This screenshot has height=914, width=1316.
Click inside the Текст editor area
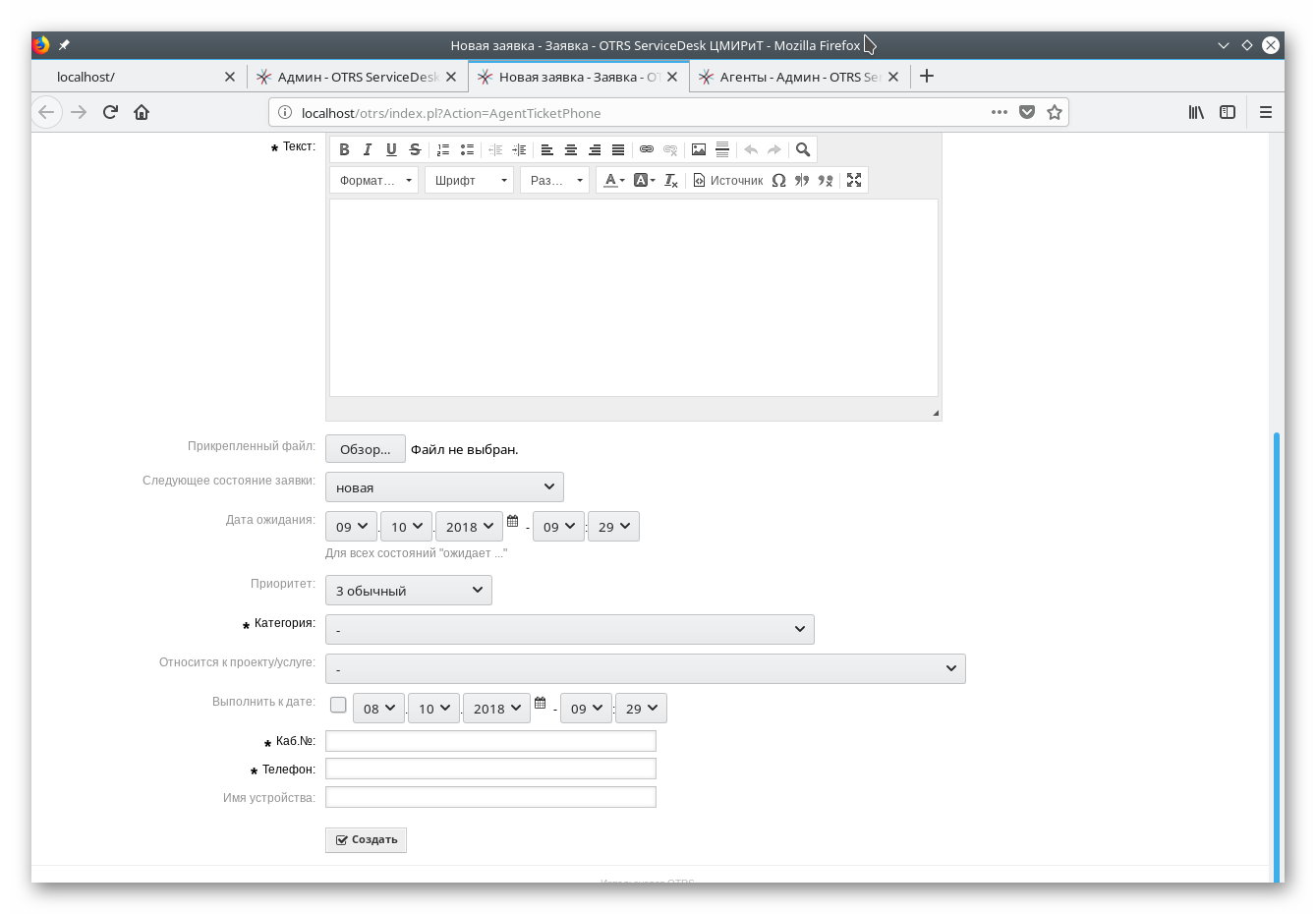634,298
